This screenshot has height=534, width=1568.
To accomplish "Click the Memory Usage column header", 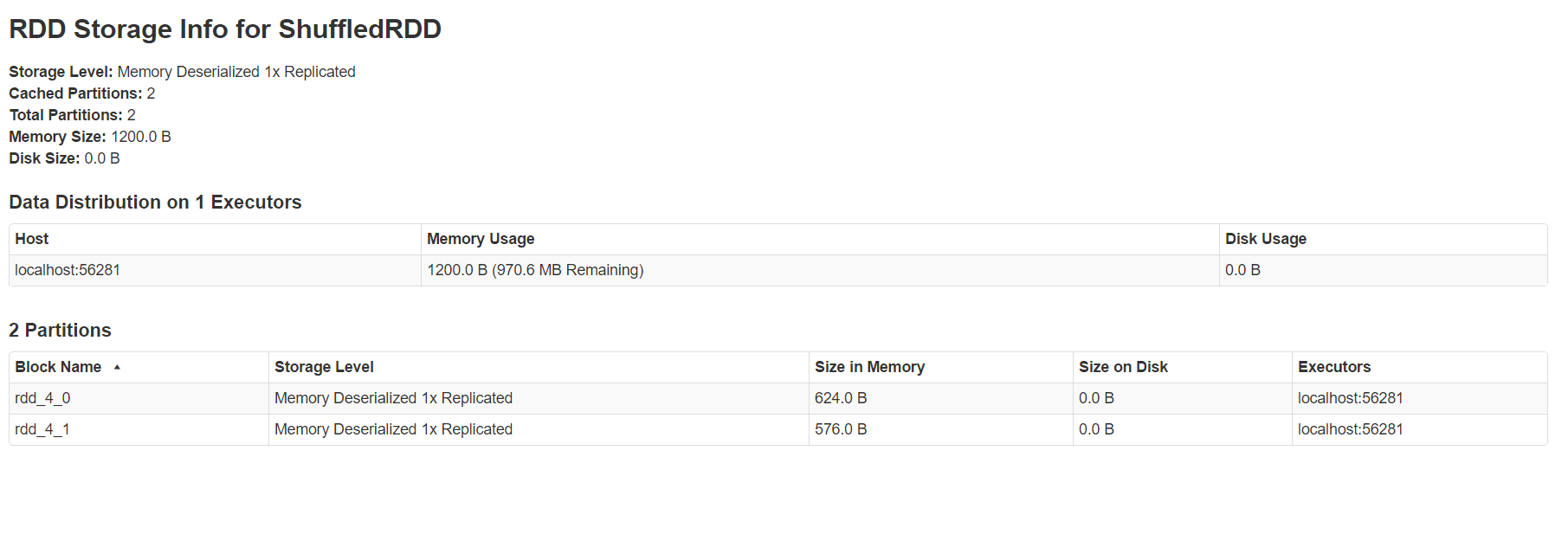I will pyautogui.click(x=481, y=239).
